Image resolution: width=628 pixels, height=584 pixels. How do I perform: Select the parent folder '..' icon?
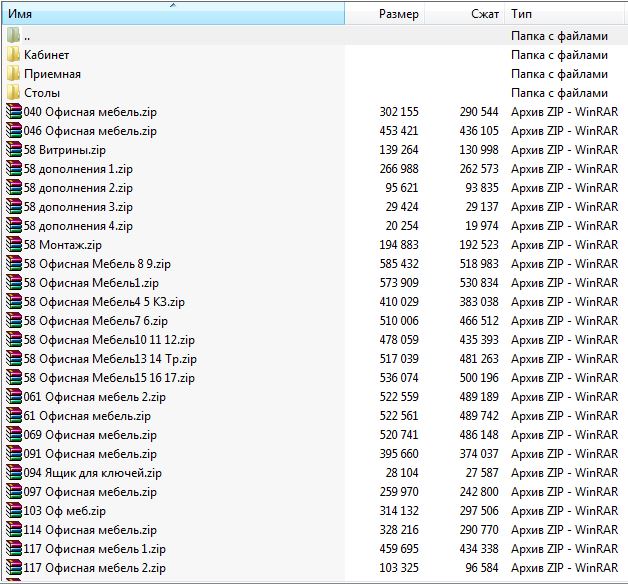[x=13, y=36]
